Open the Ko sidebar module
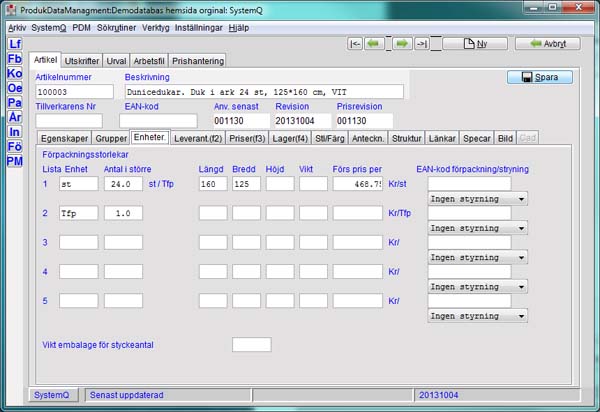The width and height of the screenshot is (600, 412). (x=15, y=73)
